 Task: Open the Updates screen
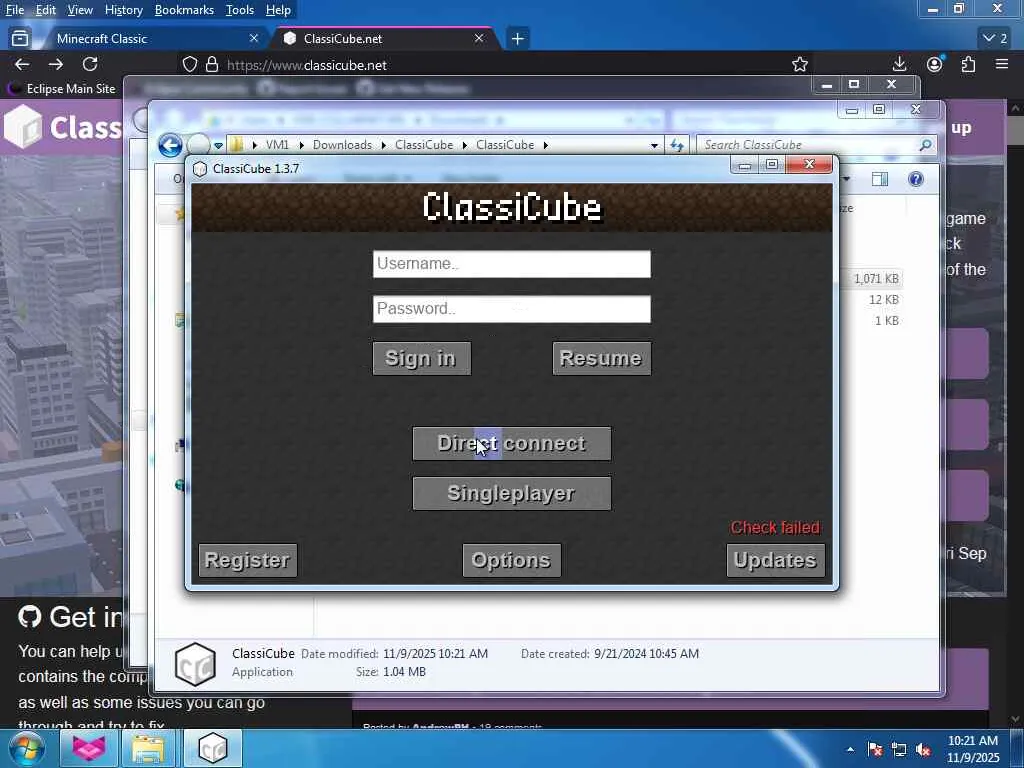(775, 560)
